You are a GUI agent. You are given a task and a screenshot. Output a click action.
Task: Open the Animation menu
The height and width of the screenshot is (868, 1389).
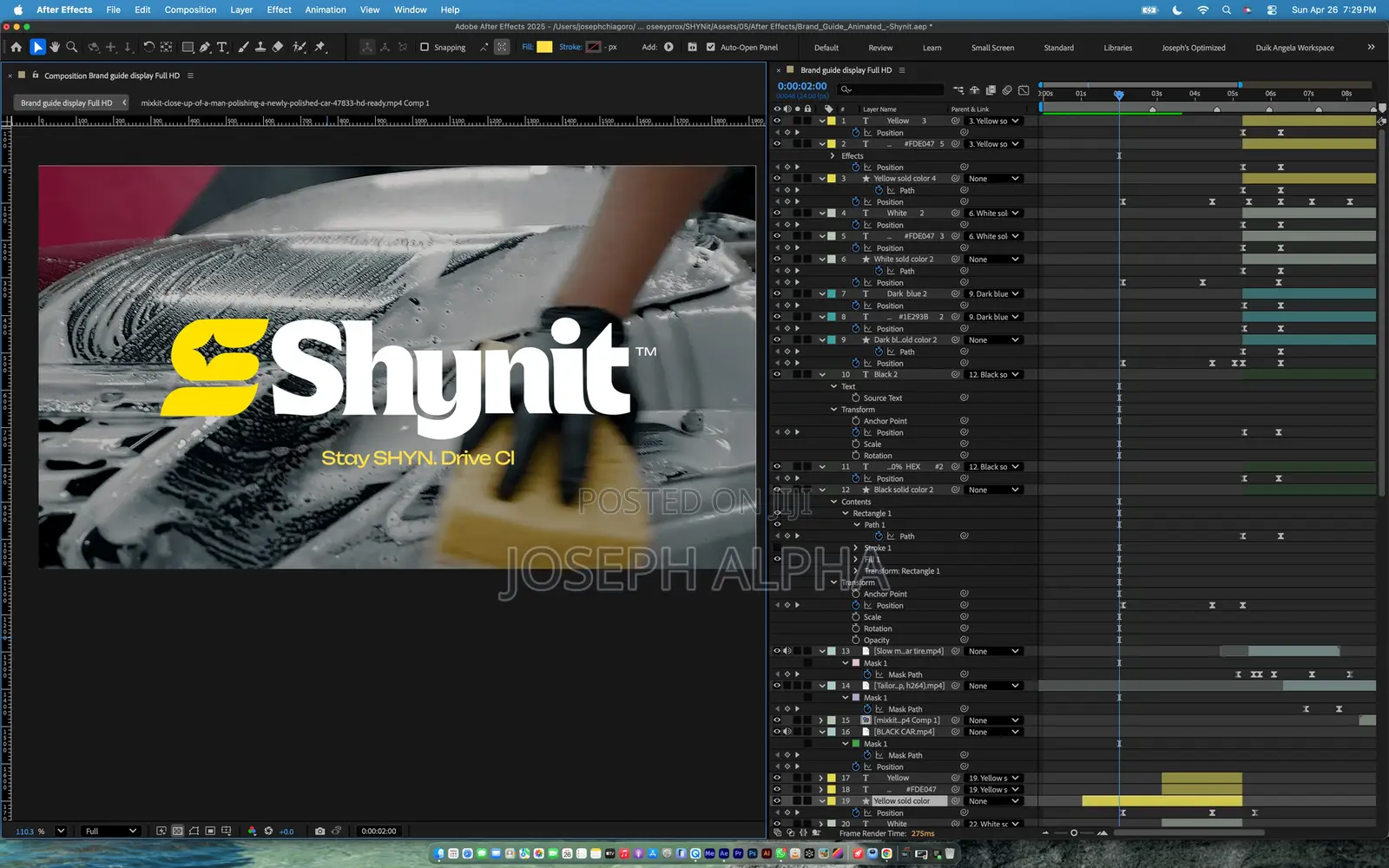point(326,10)
